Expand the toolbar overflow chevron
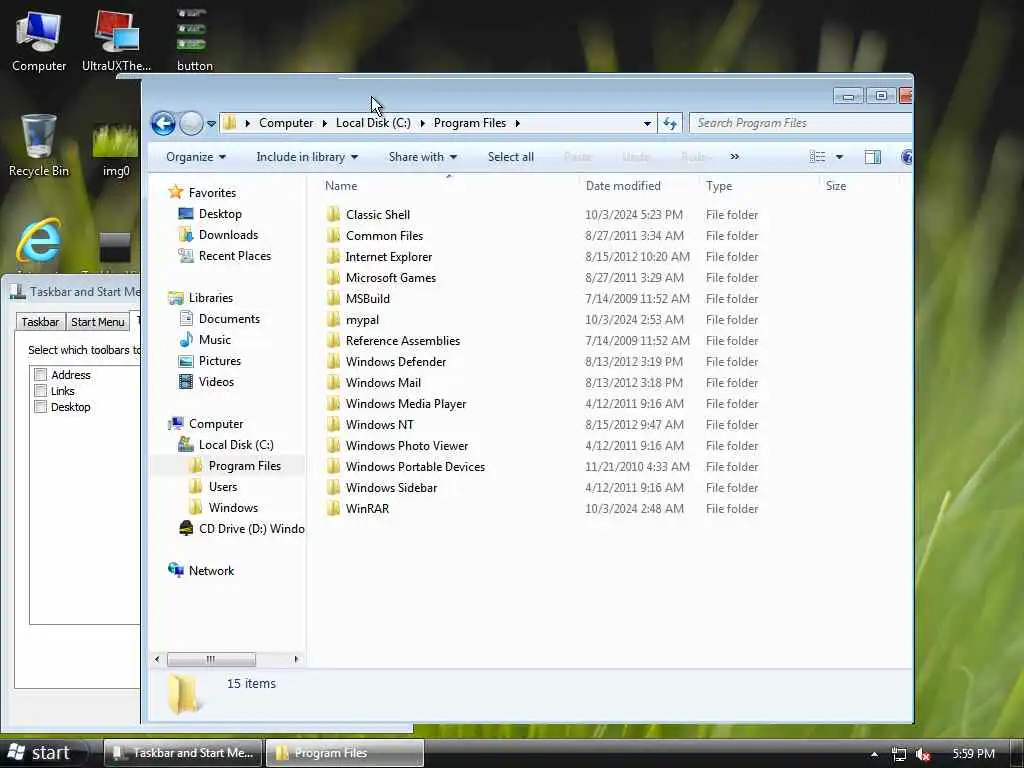 [x=735, y=157]
